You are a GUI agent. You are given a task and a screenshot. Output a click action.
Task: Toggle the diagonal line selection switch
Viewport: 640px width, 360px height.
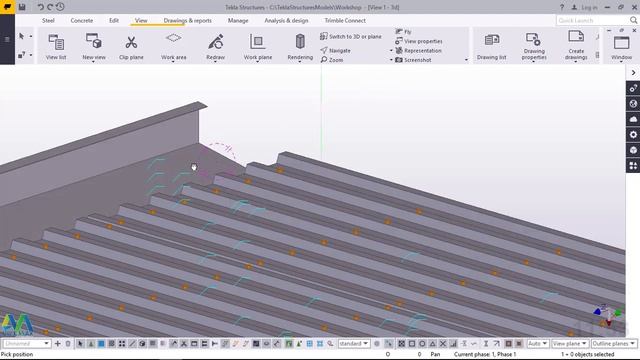(x=132, y=344)
